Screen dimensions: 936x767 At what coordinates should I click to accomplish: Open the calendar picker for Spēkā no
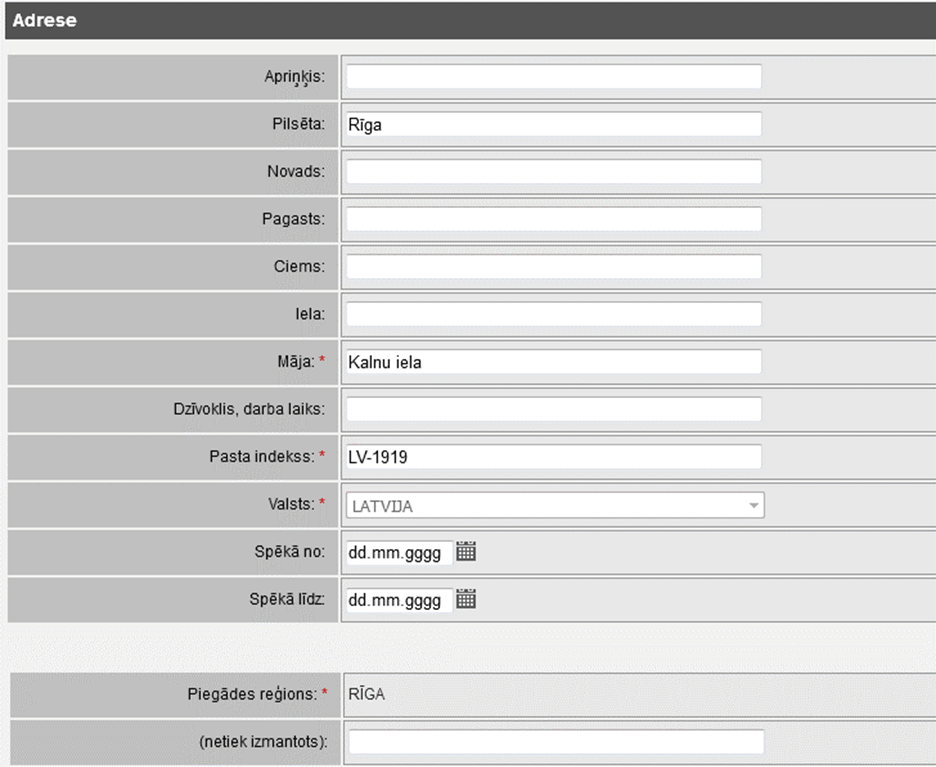(x=466, y=551)
